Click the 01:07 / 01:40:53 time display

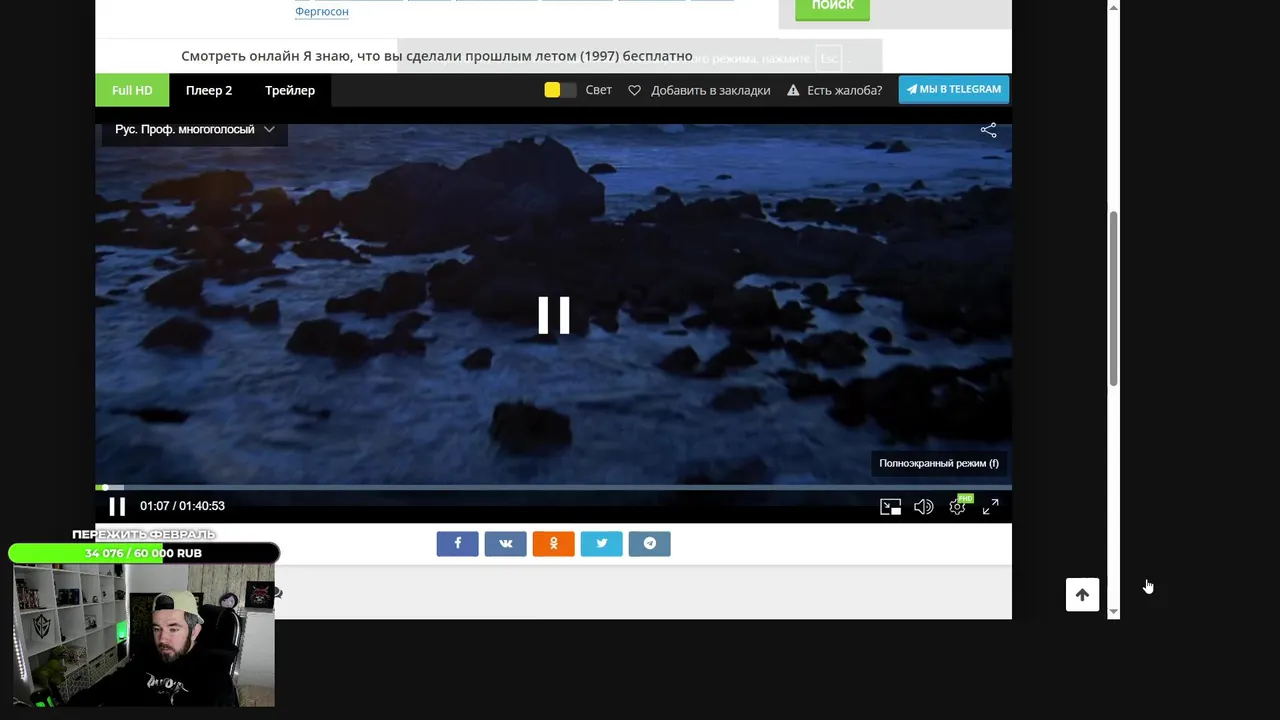182,506
